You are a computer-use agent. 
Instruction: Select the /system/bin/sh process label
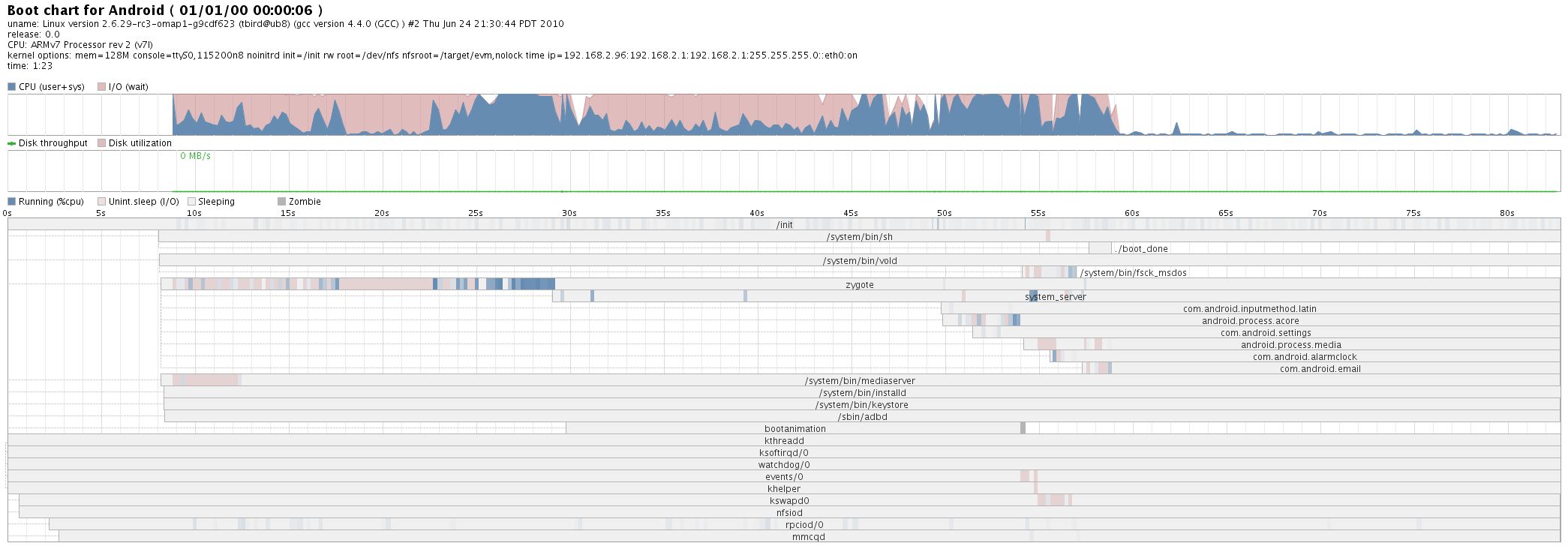[x=859, y=237]
